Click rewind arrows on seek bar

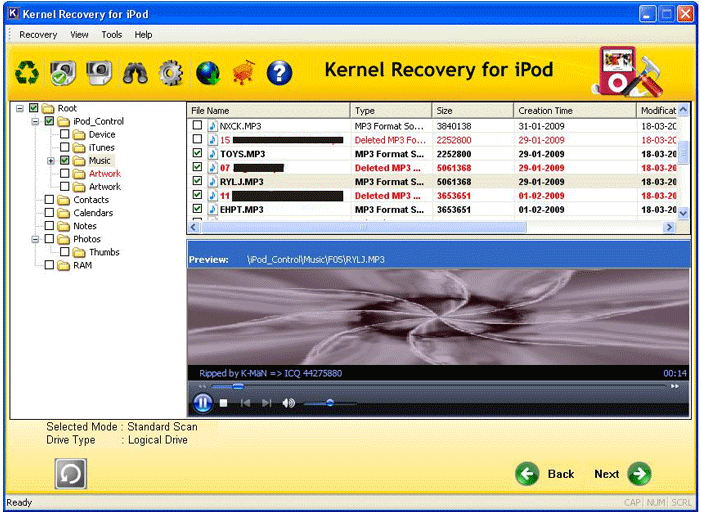coord(203,386)
